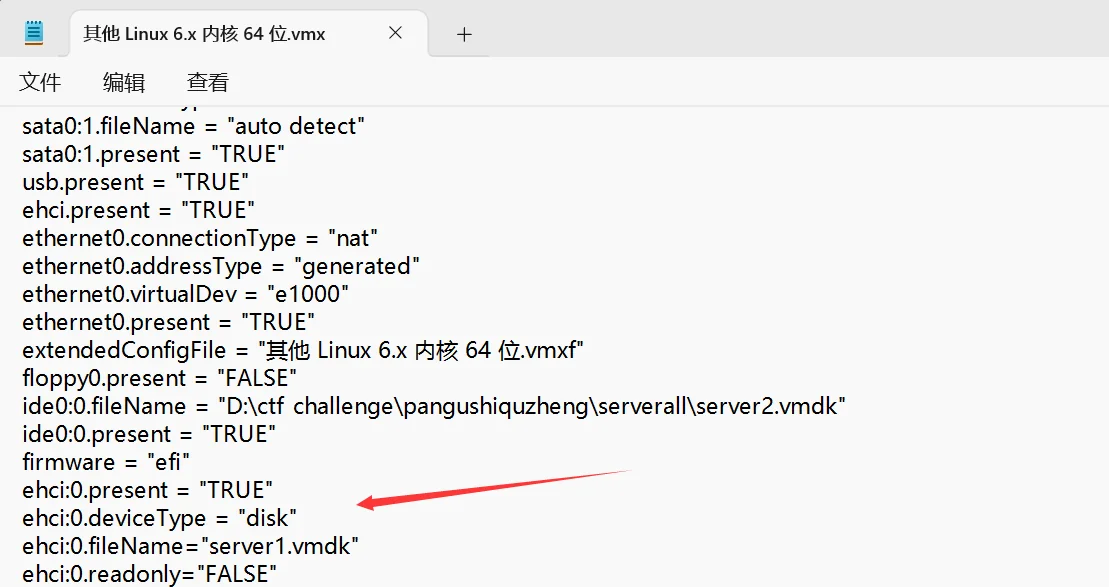This screenshot has height=587, width=1109.
Task: Add a new tab with plus button
Action: click(x=464, y=34)
